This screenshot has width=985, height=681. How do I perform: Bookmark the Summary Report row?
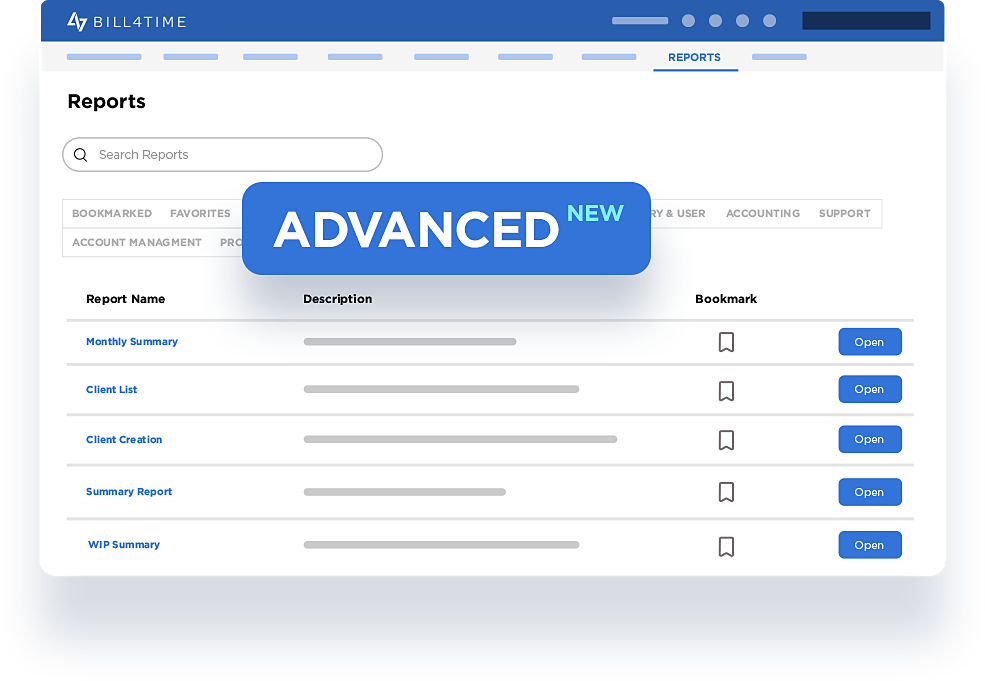click(726, 492)
